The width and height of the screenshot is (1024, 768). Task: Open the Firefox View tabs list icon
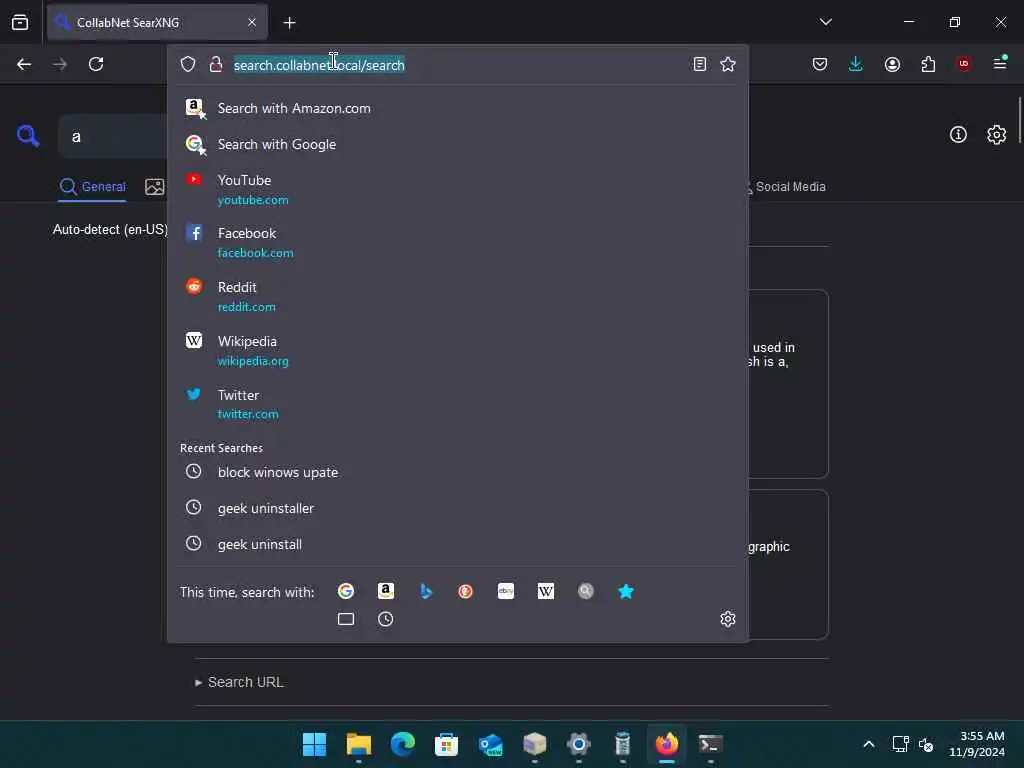coord(20,22)
